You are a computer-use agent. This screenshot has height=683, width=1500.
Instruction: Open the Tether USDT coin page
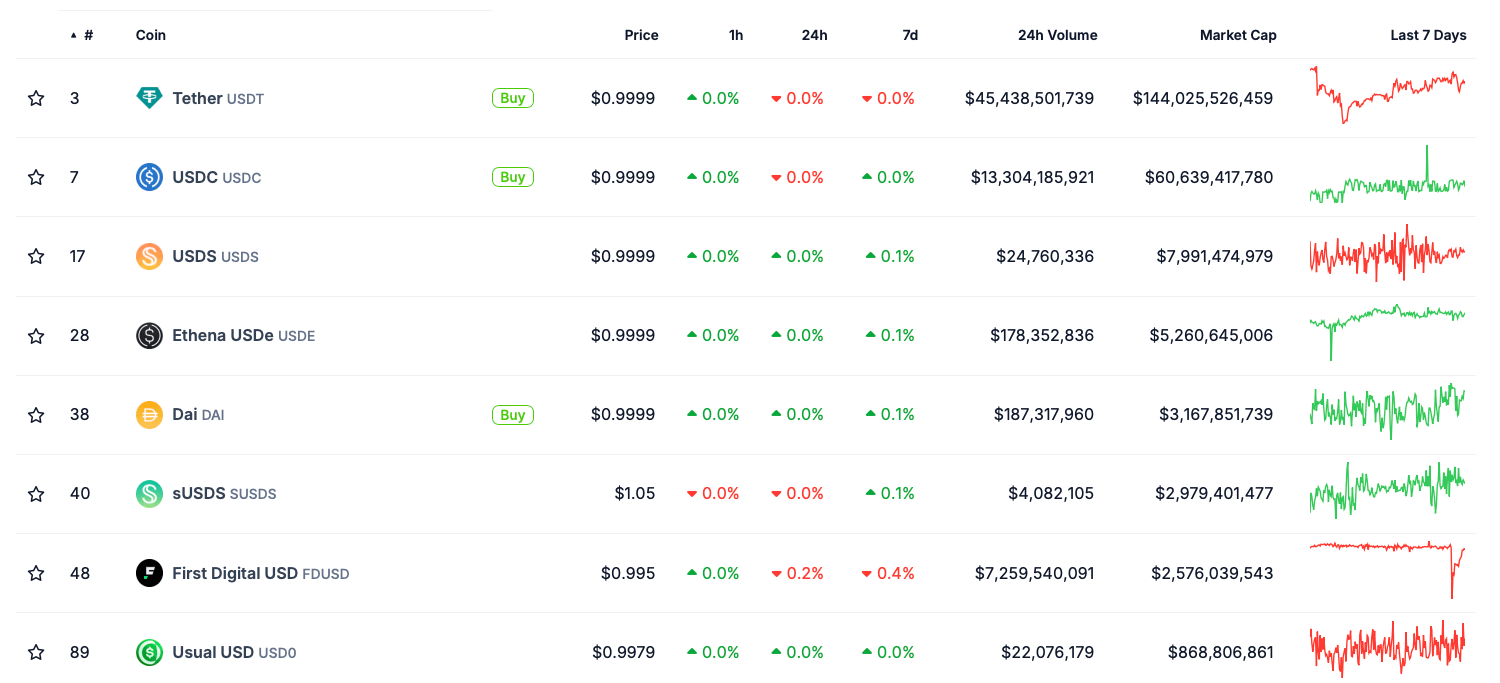[218, 98]
